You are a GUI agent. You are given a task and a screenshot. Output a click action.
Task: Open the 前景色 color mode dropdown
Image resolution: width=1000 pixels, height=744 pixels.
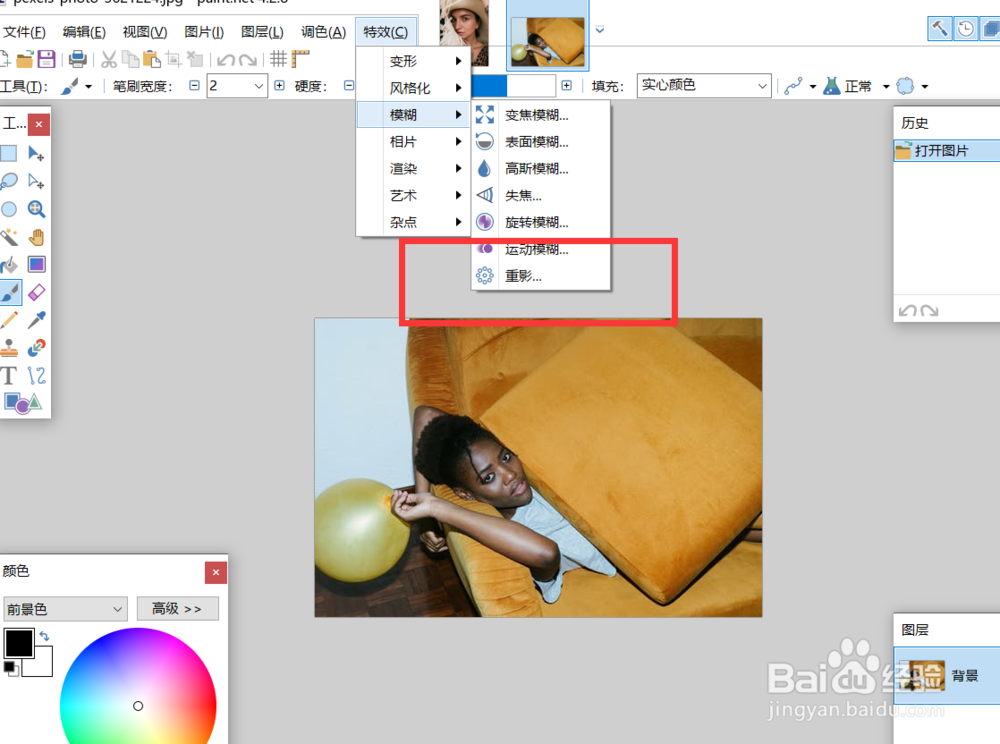(65, 609)
